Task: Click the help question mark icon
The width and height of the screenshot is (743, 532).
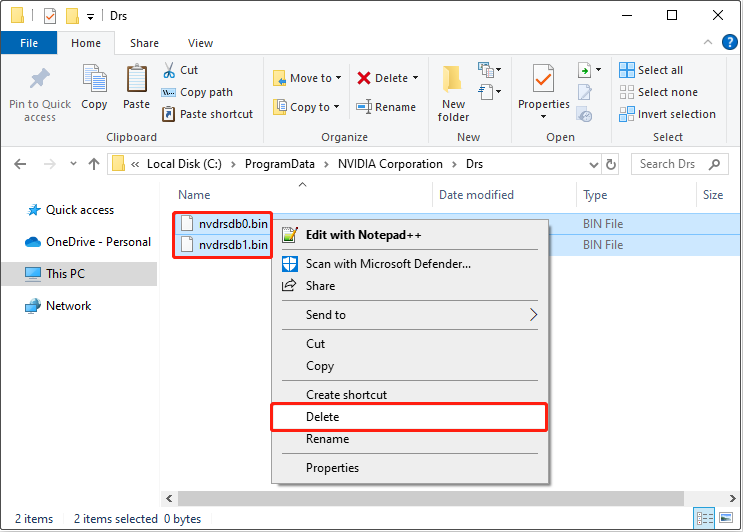Action: [728, 43]
